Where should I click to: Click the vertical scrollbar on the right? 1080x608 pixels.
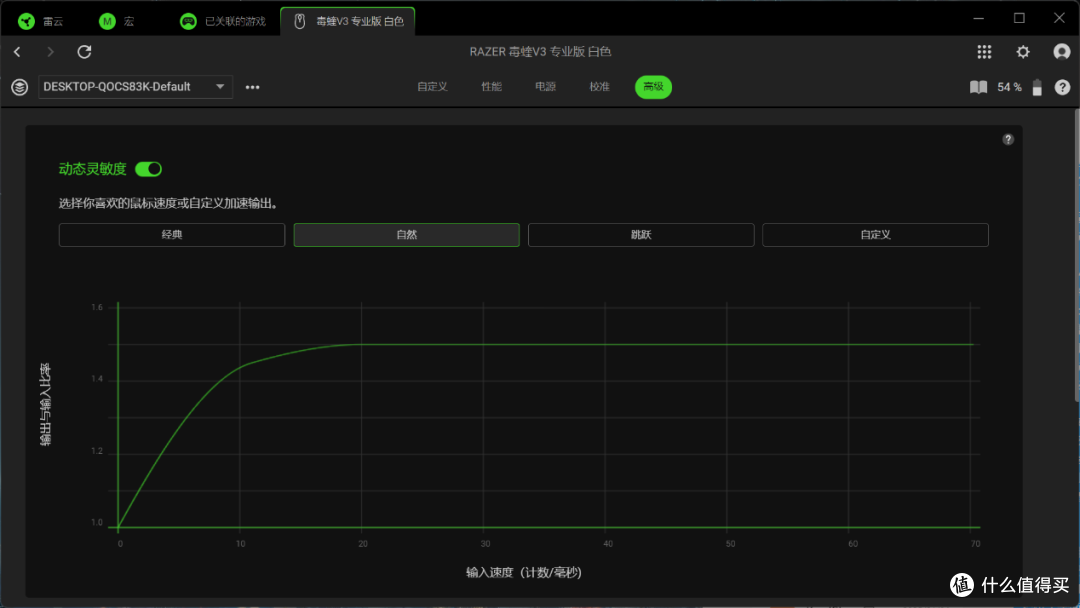tap(1077, 255)
